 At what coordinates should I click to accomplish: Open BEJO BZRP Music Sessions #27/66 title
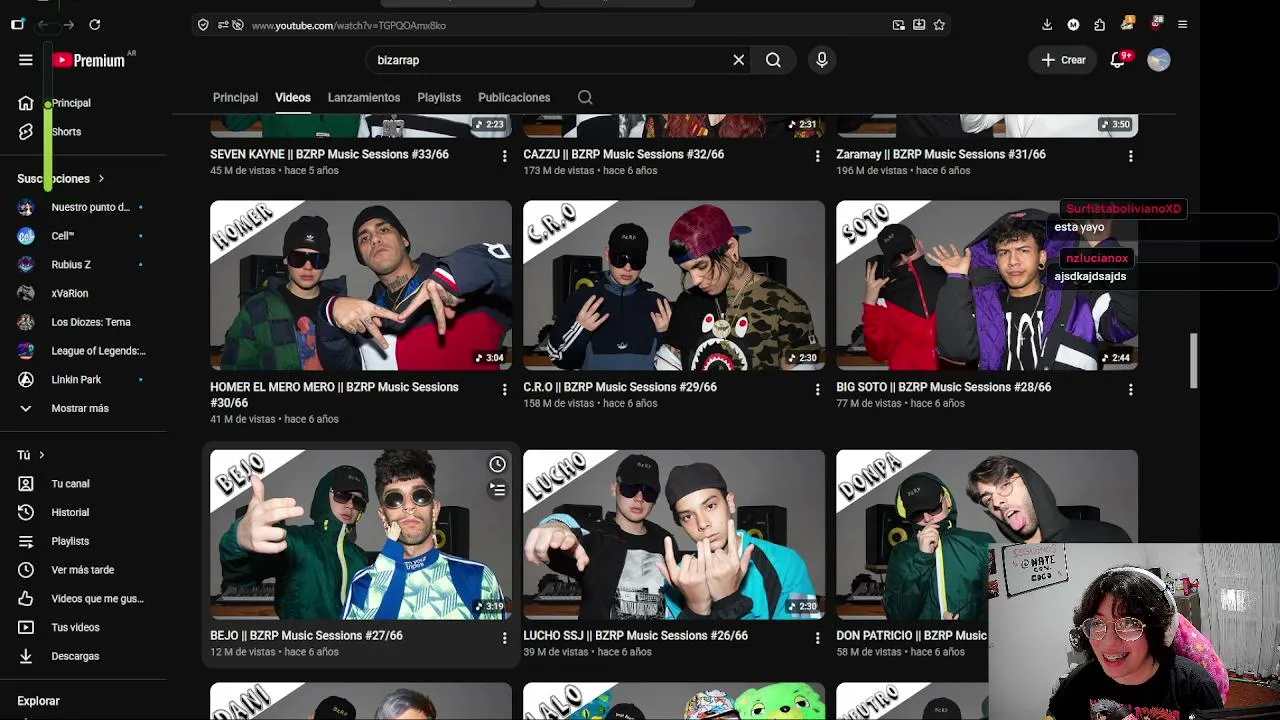306,635
